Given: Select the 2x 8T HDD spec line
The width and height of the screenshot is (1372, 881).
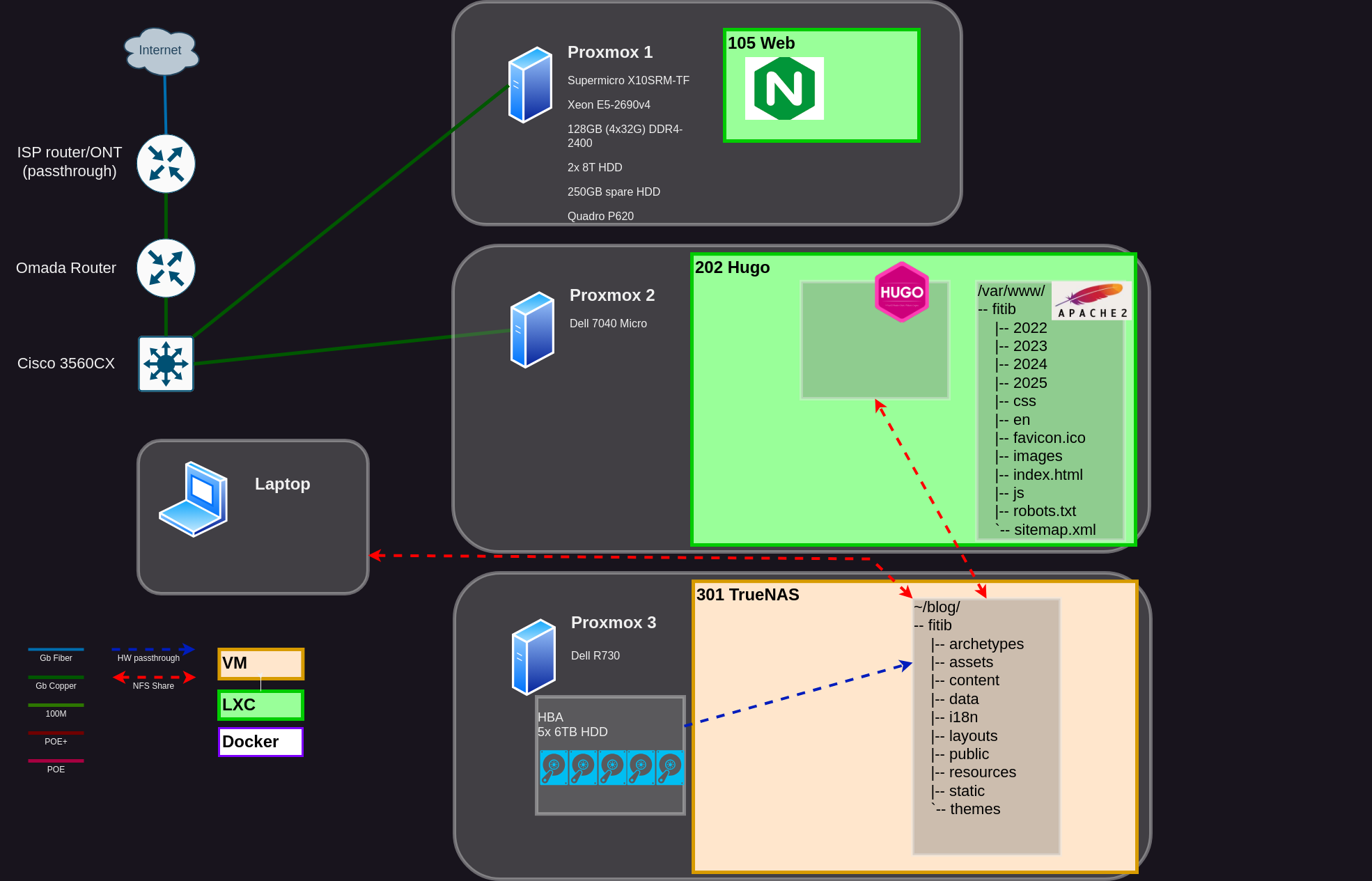Looking at the screenshot, I should (x=595, y=168).
